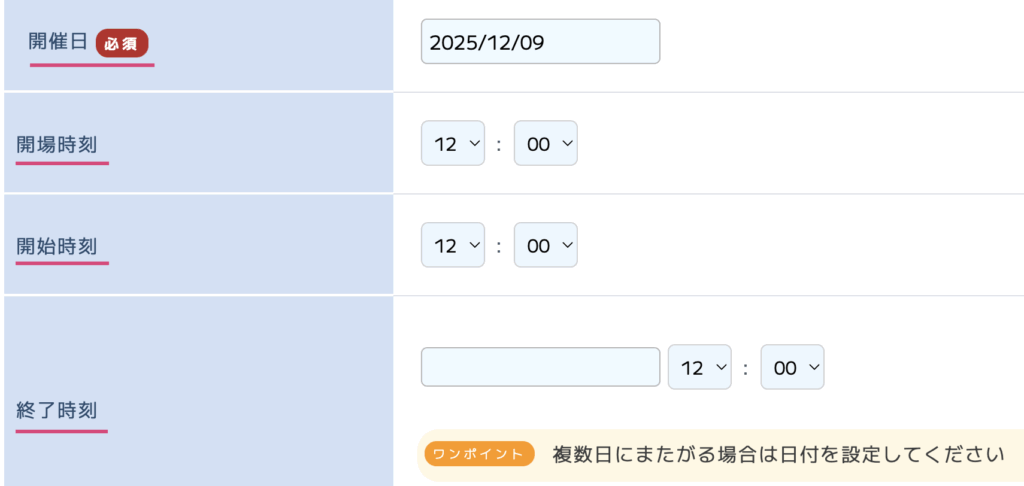Expand the 開始時刻 hour selector
The image size is (1024, 486).
[452, 245]
